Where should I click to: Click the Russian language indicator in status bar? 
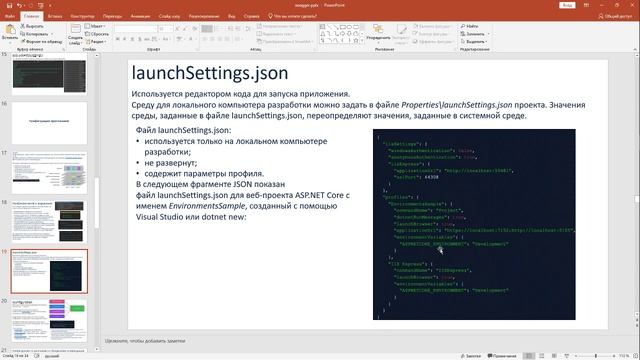click(x=51, y=356)
